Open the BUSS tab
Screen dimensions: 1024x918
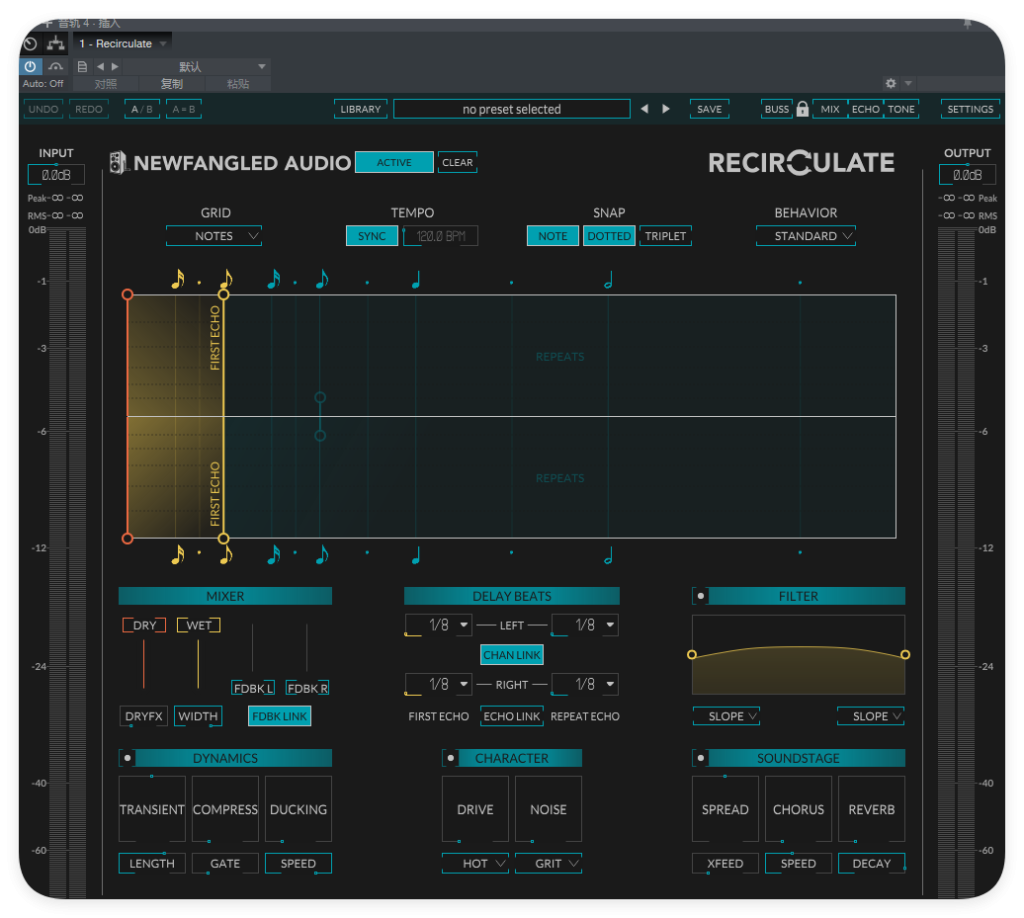tap(776, 109)
